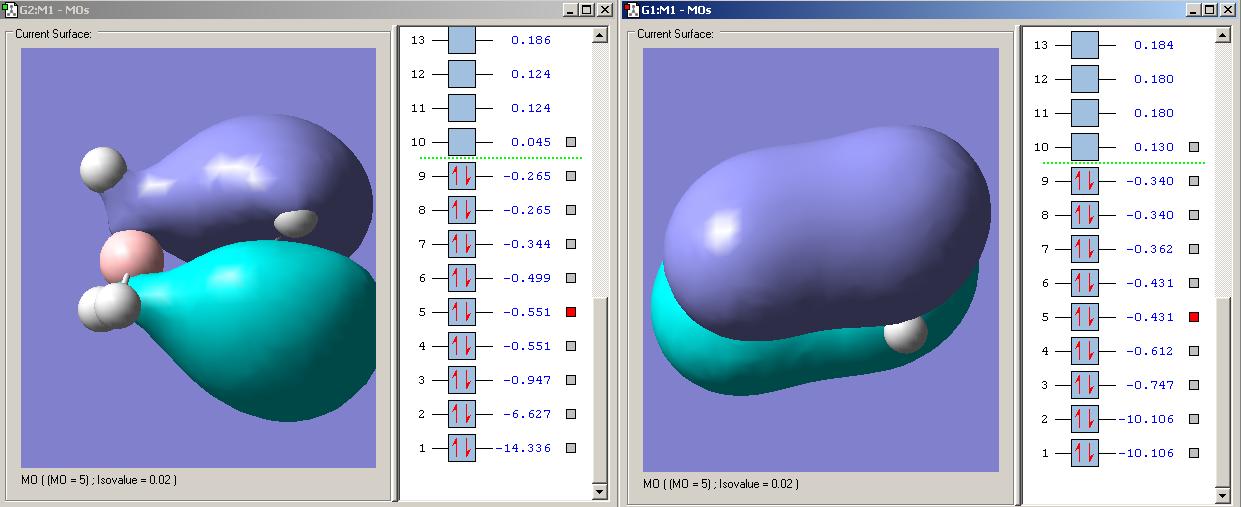The width and height of the screenshot is (1241, 507).
Task: Click scroll-down arrow in G2:M1 orbital list
Action: (x=600, y=491)
